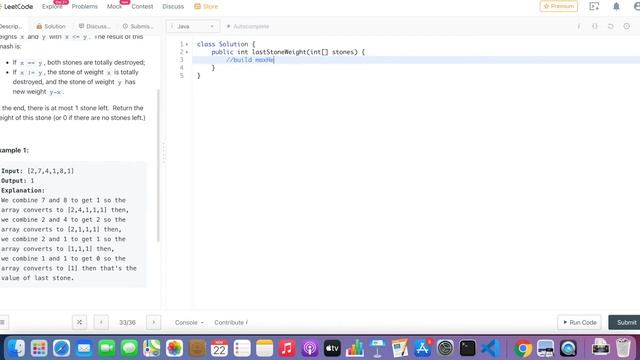640x360 pixels.
Task: Open Music from the dock
Action: pos(287,349)
